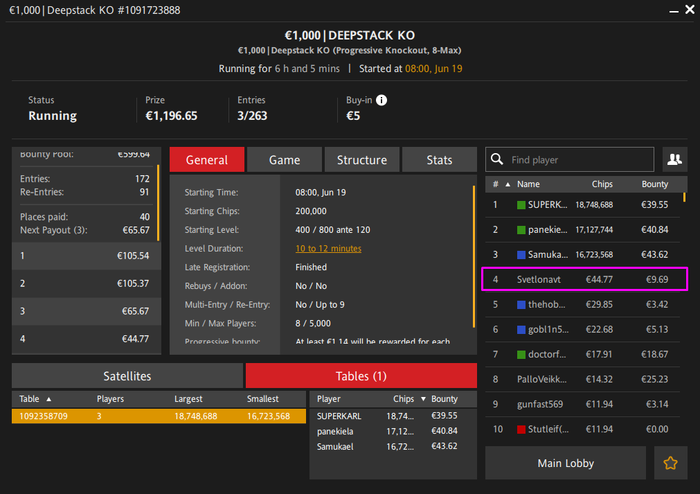This screenshot has height=494, width=700.
Task: Sort ranking by Name column header
Action: click(x=528, y=184)
